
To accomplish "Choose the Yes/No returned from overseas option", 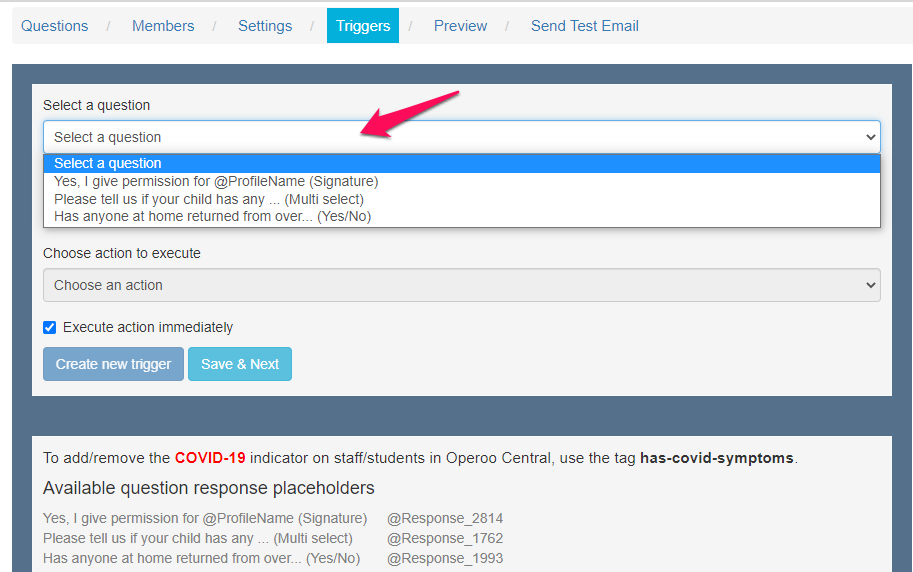I will pyautogui.click(x=212, y=216).
